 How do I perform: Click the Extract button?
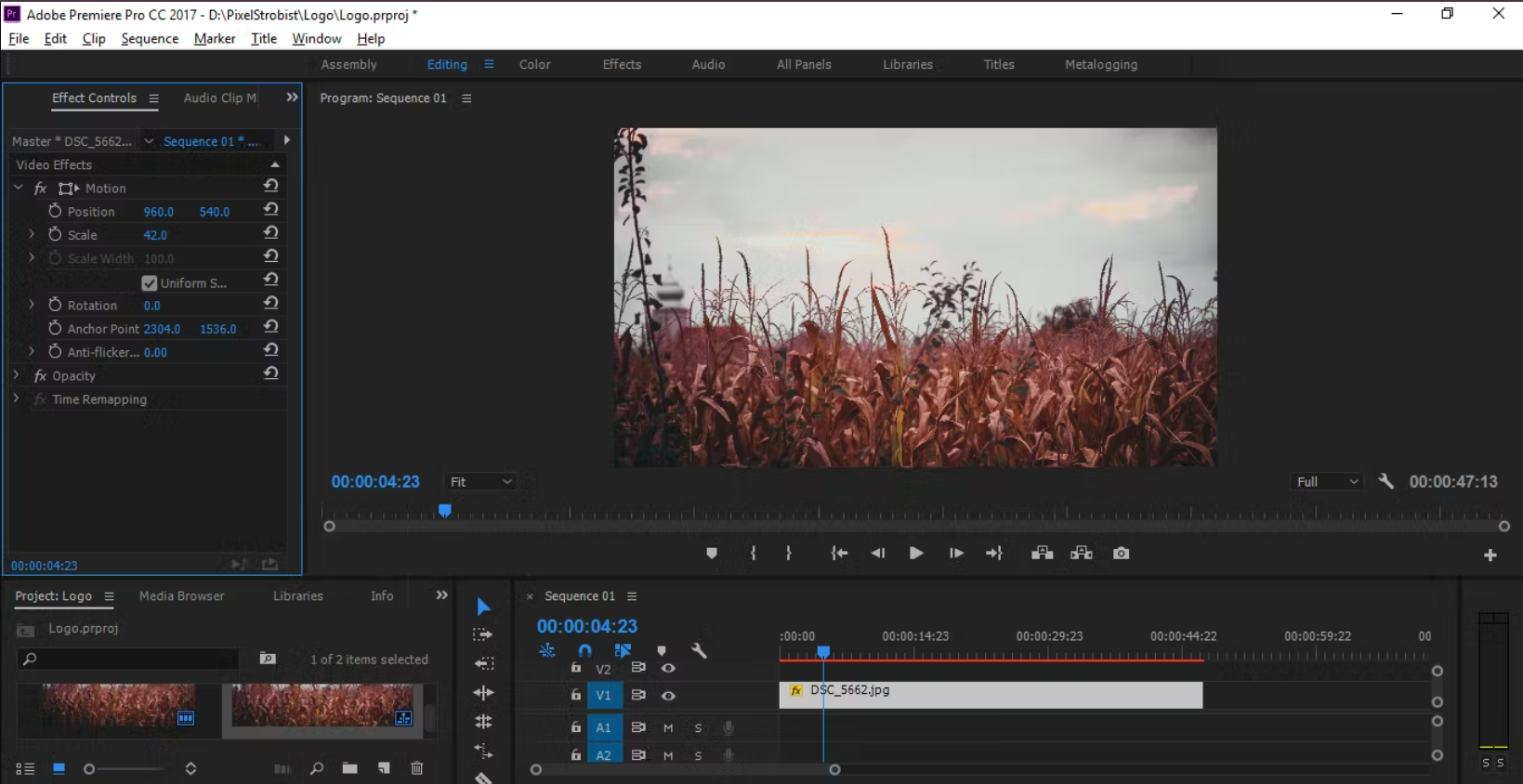(x=1082, y=554)
